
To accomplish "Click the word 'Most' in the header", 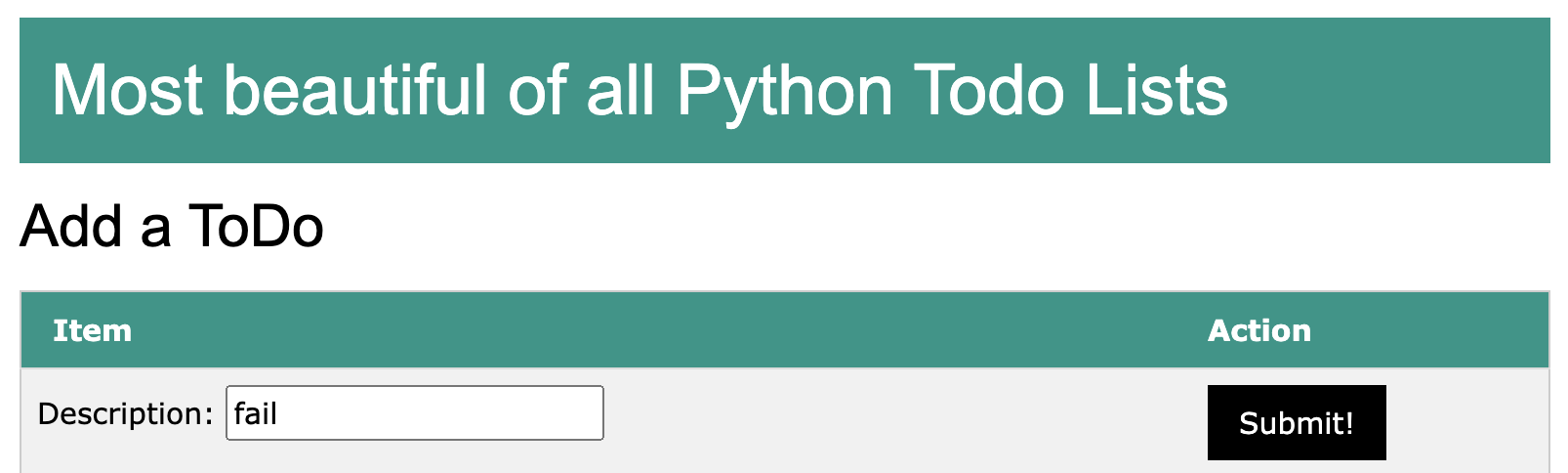I will coord(128,90).
